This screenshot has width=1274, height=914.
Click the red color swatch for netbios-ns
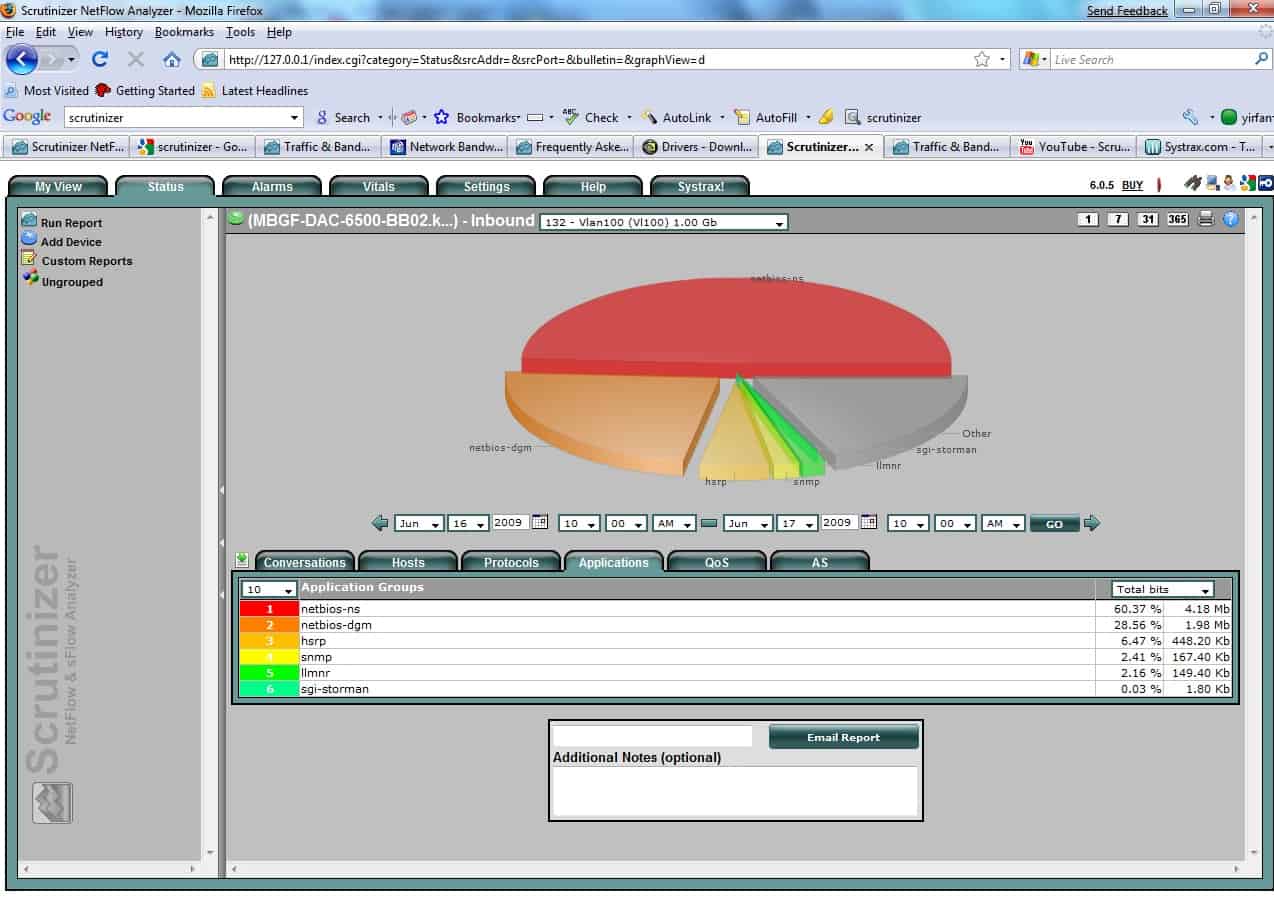point(266,609)
